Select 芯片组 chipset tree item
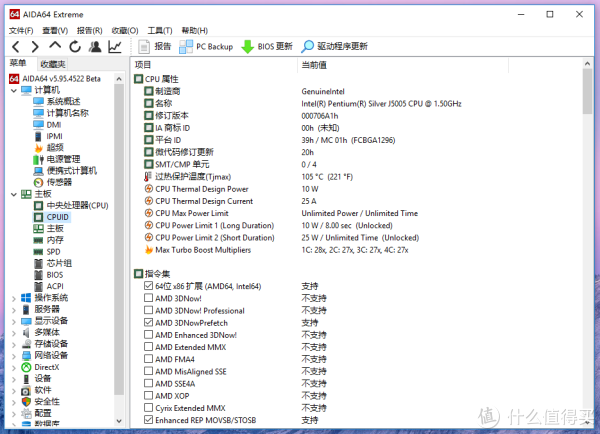 tap(53, 263)
